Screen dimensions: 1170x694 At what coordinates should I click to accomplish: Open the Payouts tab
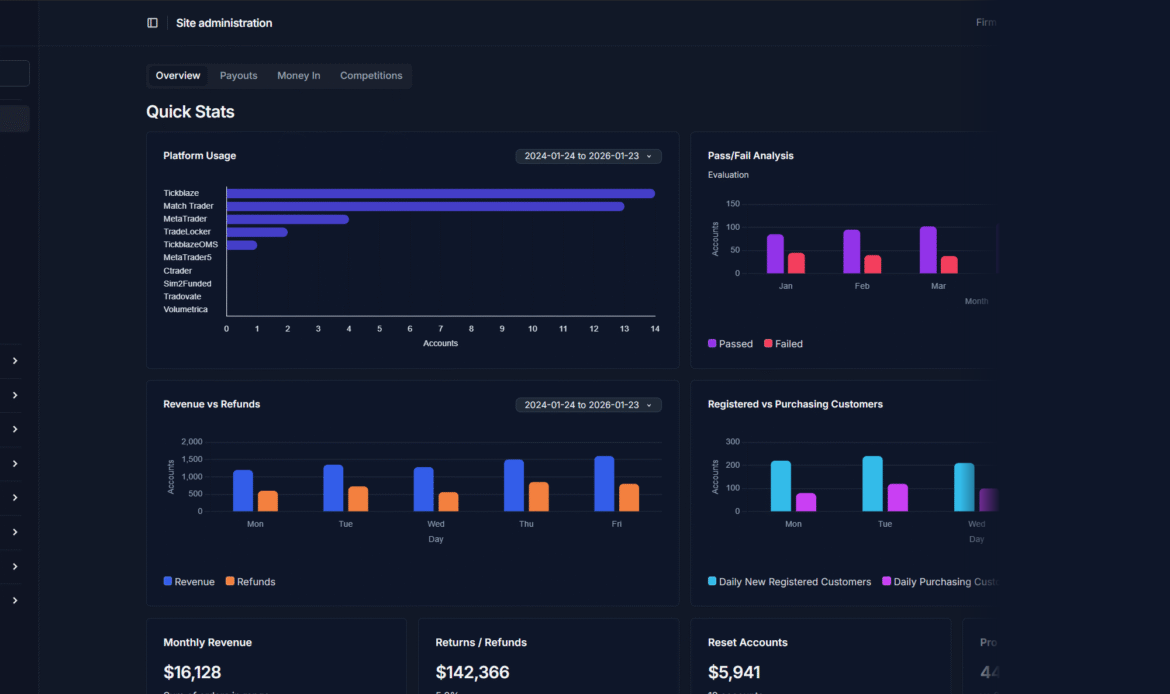coord(238,75)
